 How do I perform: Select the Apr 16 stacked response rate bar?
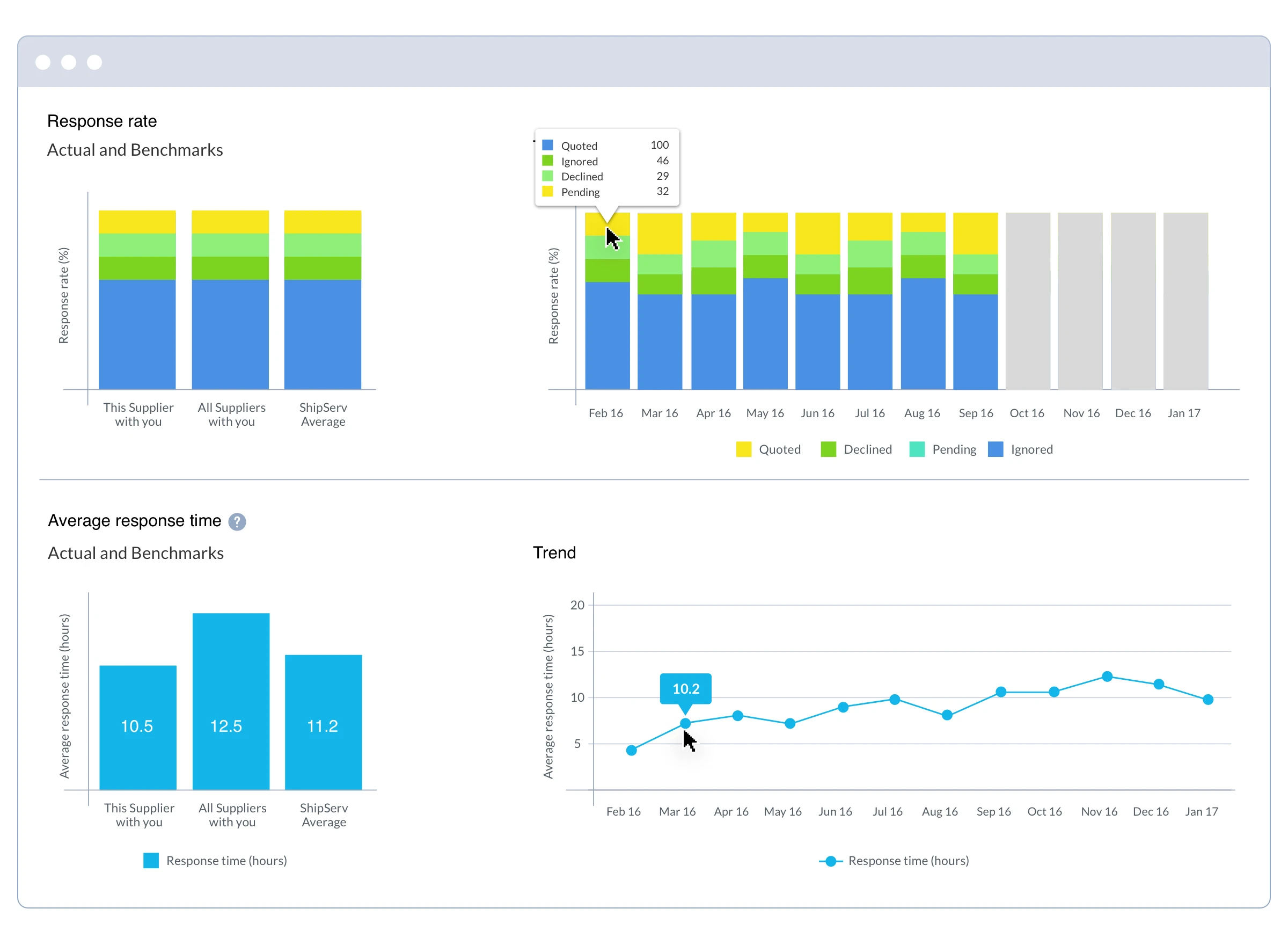(713, 301)
